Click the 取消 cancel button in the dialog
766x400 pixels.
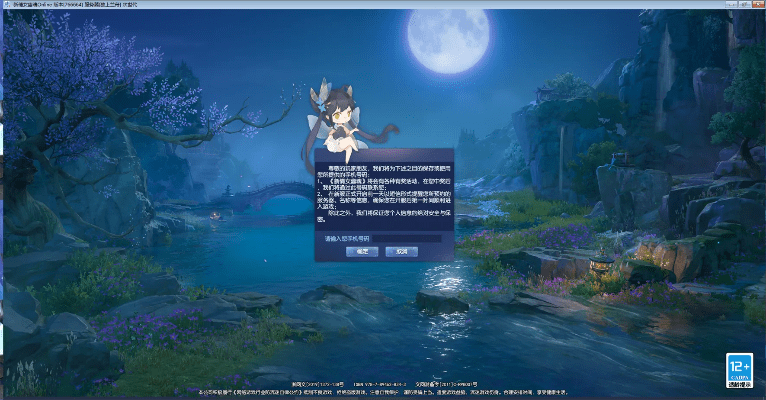tap(401, 251)
